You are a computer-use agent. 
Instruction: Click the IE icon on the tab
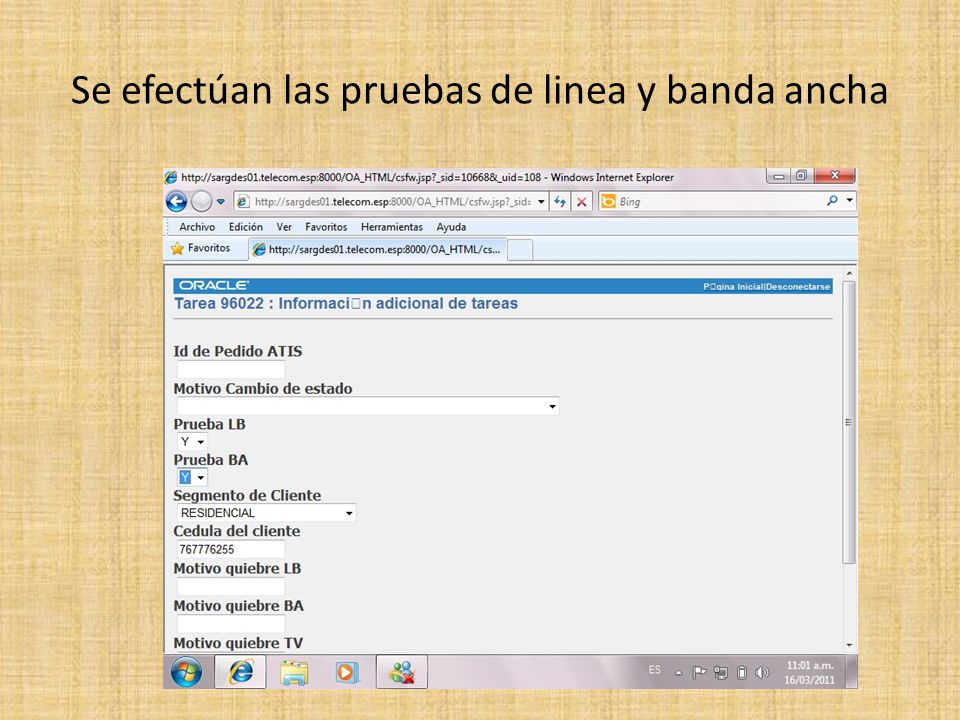(x=260, y=249)
